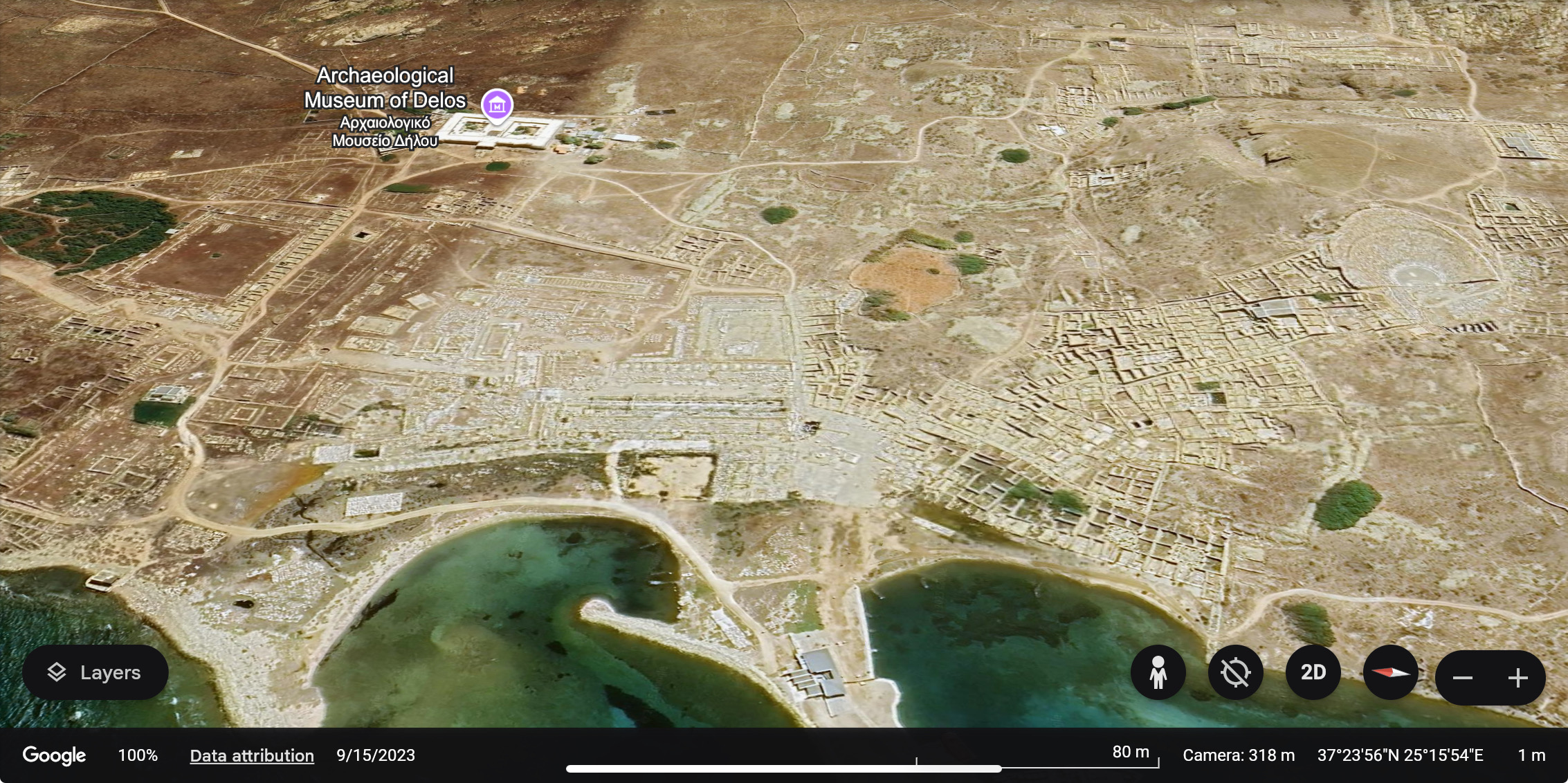Click the 9/15/2023 imagery date
Viewport: 1568px width, 783px height.
click(376, 755)
